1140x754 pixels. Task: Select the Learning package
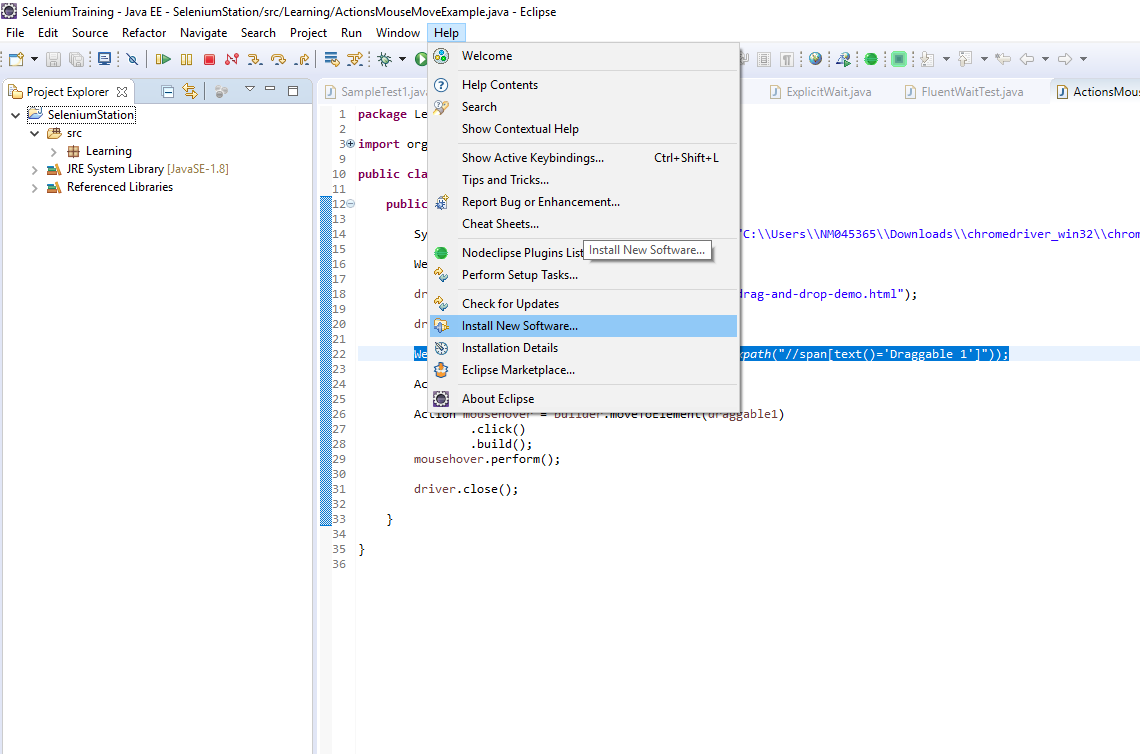point(108,151)
